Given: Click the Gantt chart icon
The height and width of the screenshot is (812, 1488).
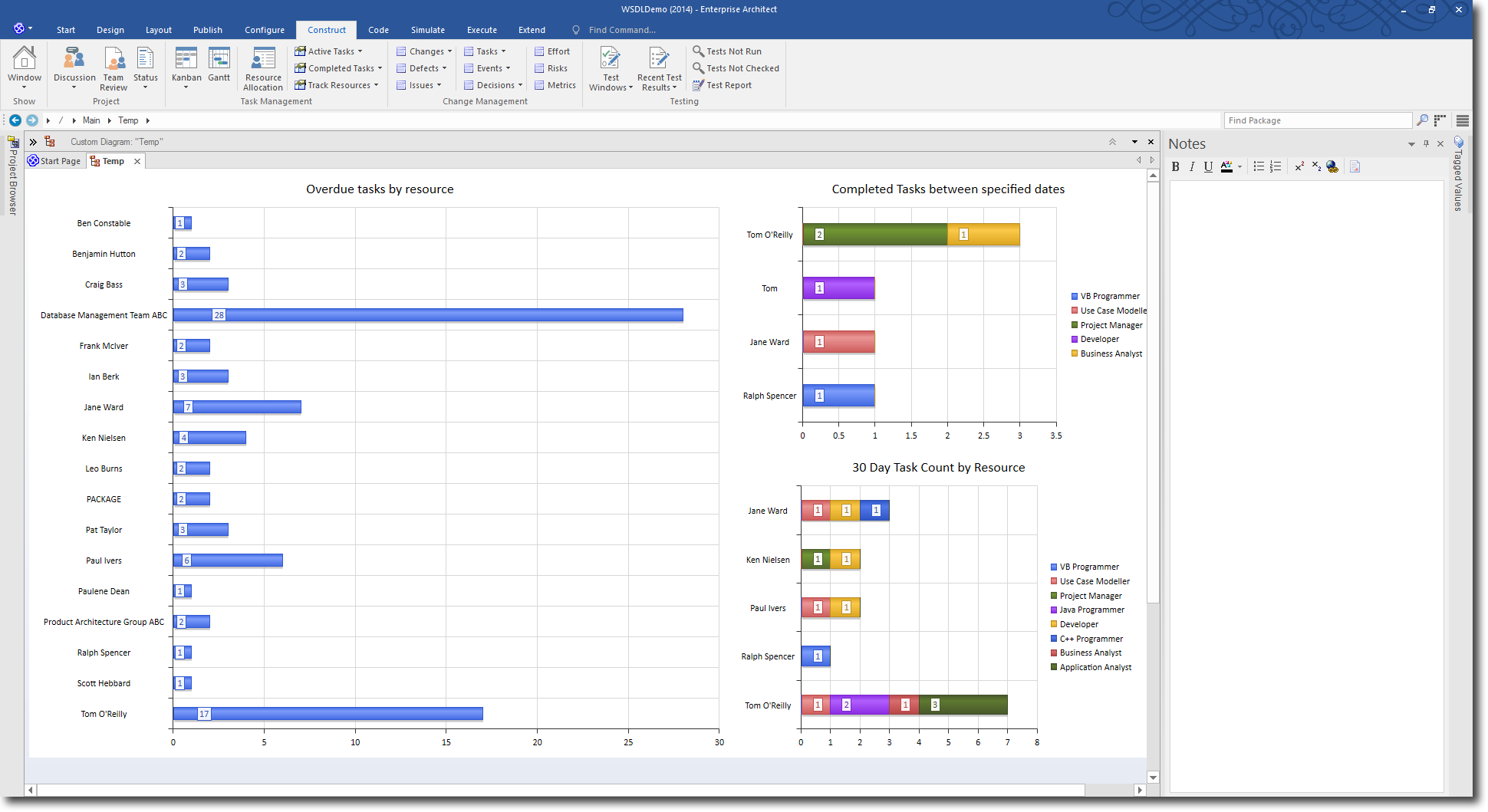Looking at the screenshot, I should click(219, 61).
